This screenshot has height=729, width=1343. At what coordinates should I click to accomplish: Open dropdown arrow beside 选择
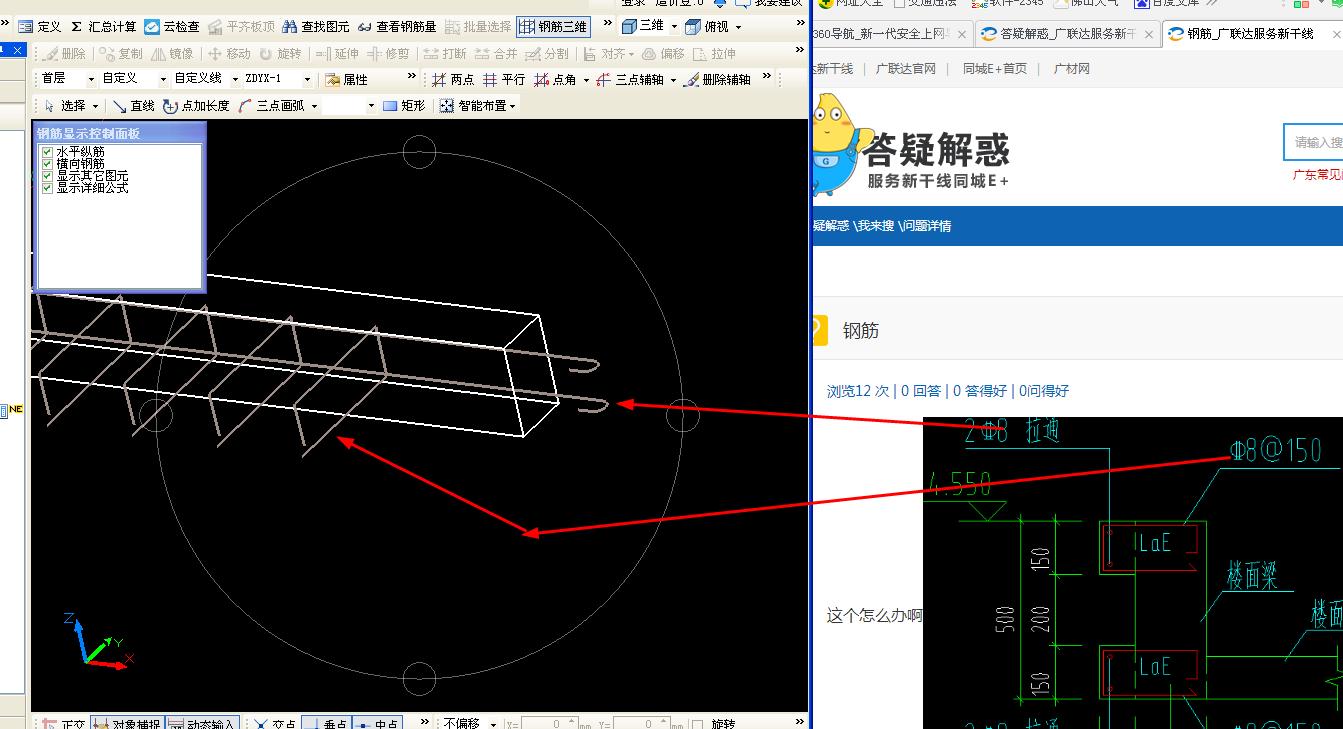[96, 106]
